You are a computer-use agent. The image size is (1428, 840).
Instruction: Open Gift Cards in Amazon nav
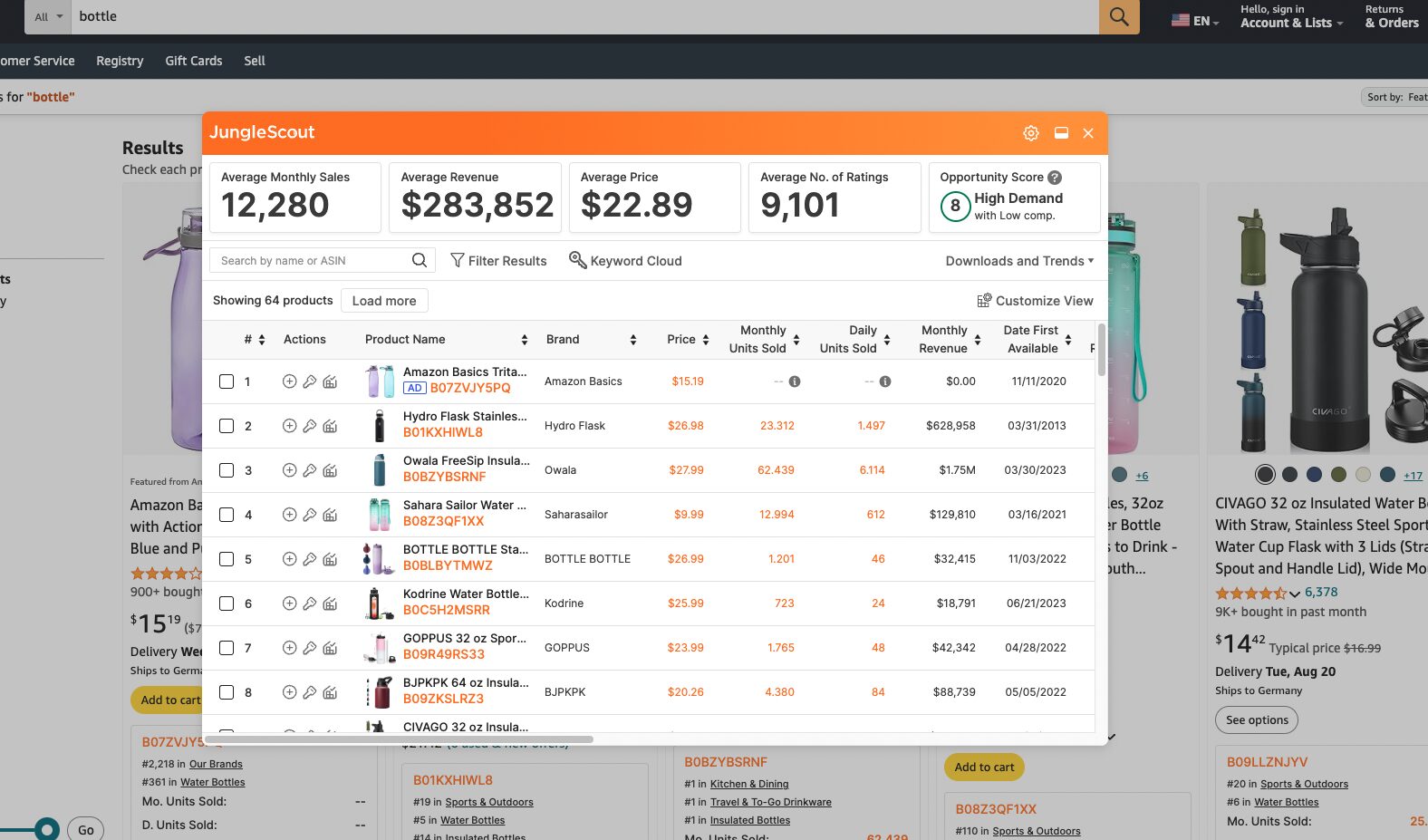[193, 61]
